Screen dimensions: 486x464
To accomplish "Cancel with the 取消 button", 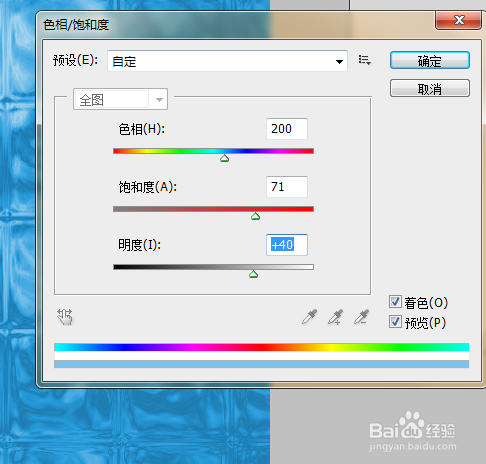I will pos(430,88).
